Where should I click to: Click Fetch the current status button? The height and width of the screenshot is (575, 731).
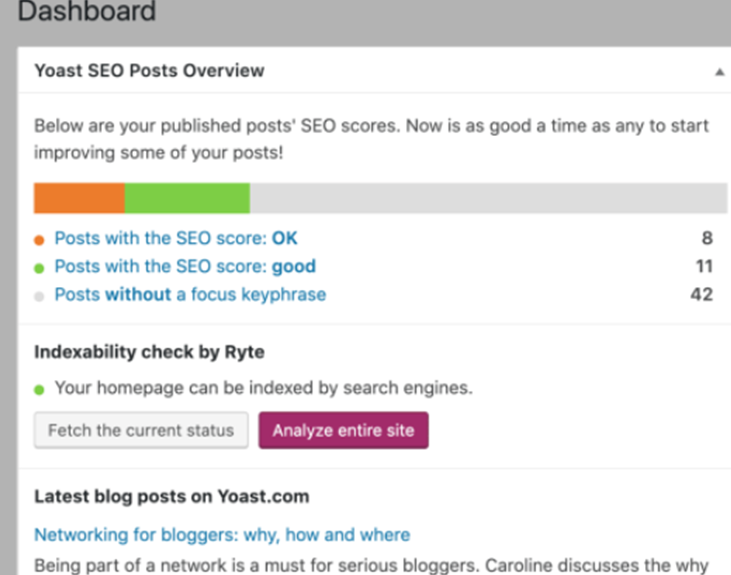point(141,430)
